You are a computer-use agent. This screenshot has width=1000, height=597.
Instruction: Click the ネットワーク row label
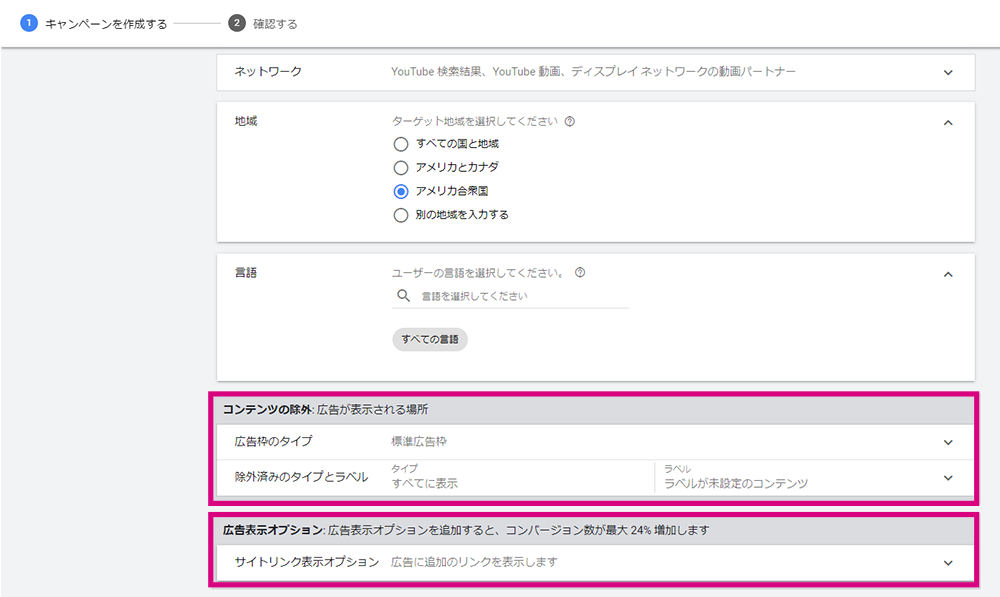(x=268, y=71)
